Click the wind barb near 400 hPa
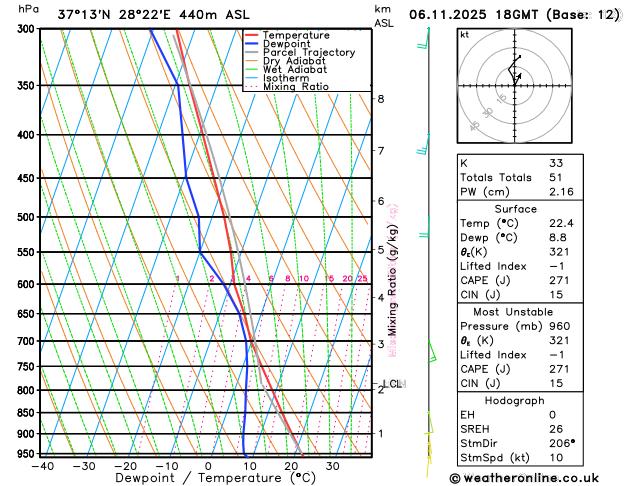Image resolution: width=629 pixels, height=486 pixels. click(x=424, y=144)
